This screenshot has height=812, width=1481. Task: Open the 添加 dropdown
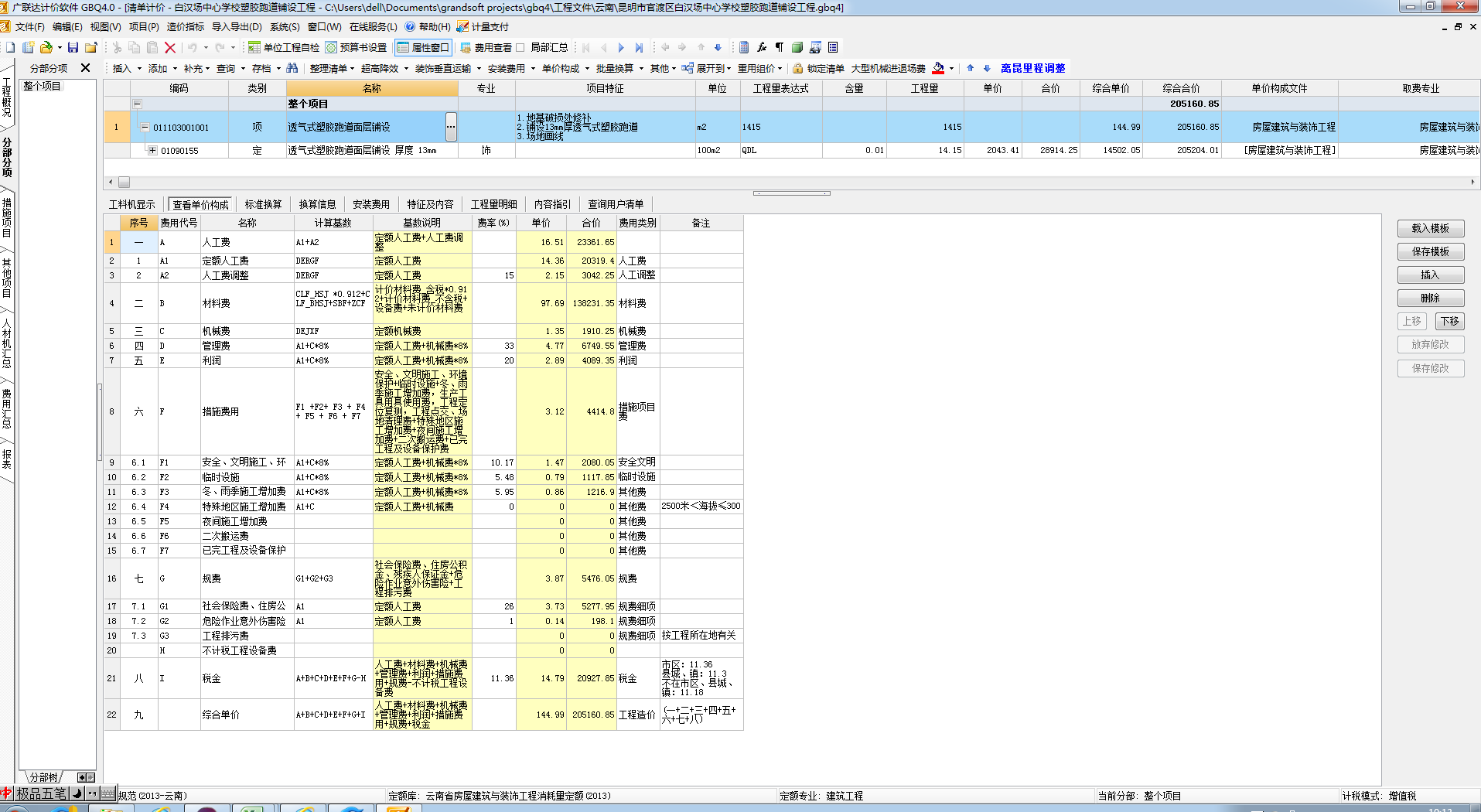pyautogui.click(x=162, y=68)
